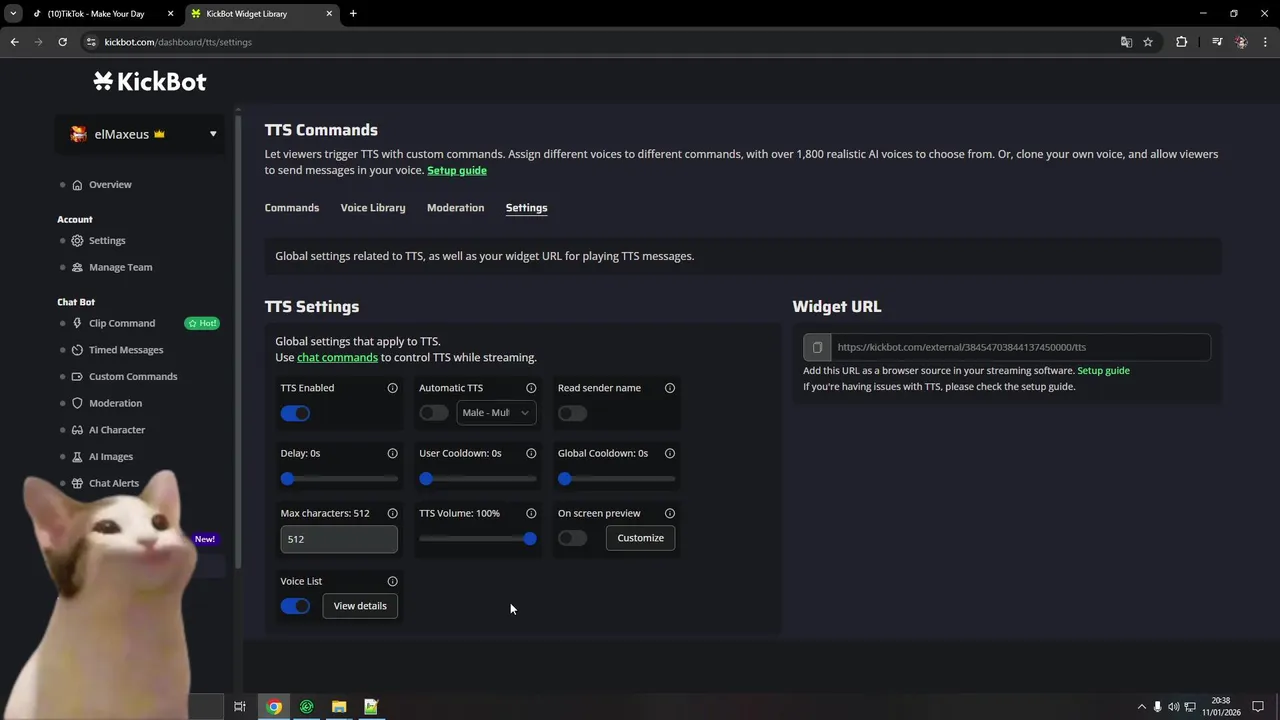Click the KickBot logo
The image size is (1280, 720).
(x=150, y=81)
